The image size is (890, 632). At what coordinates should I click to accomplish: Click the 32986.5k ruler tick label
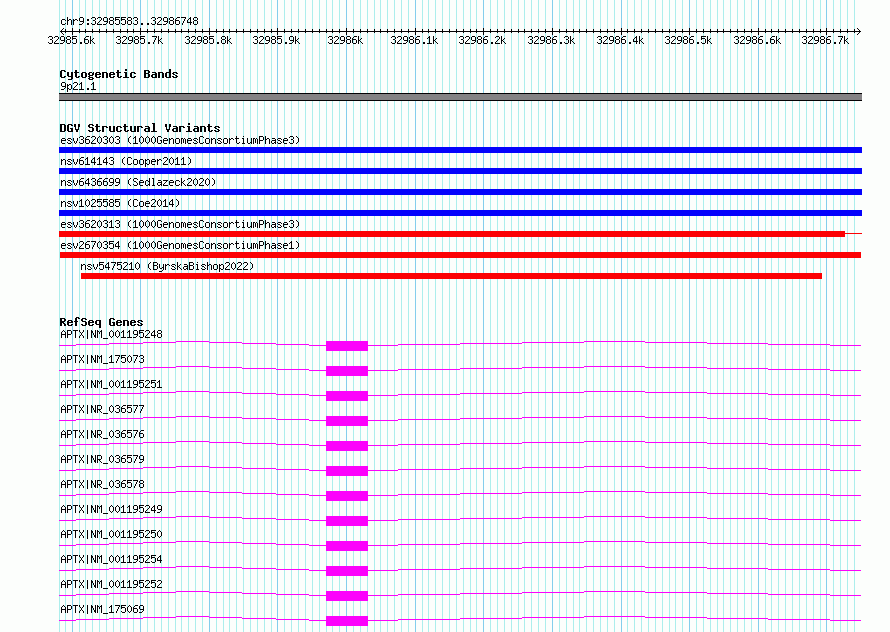tap(689, 40)
